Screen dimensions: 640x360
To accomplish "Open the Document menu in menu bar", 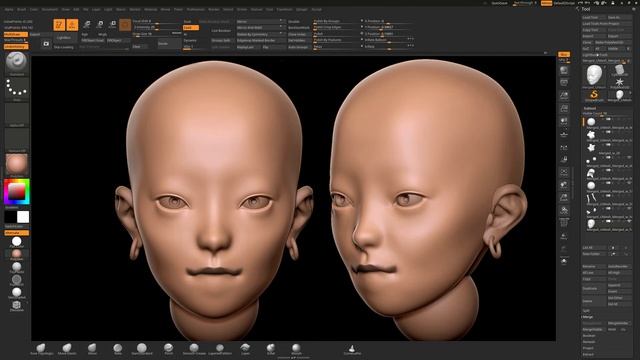I will tap(50, 9).
